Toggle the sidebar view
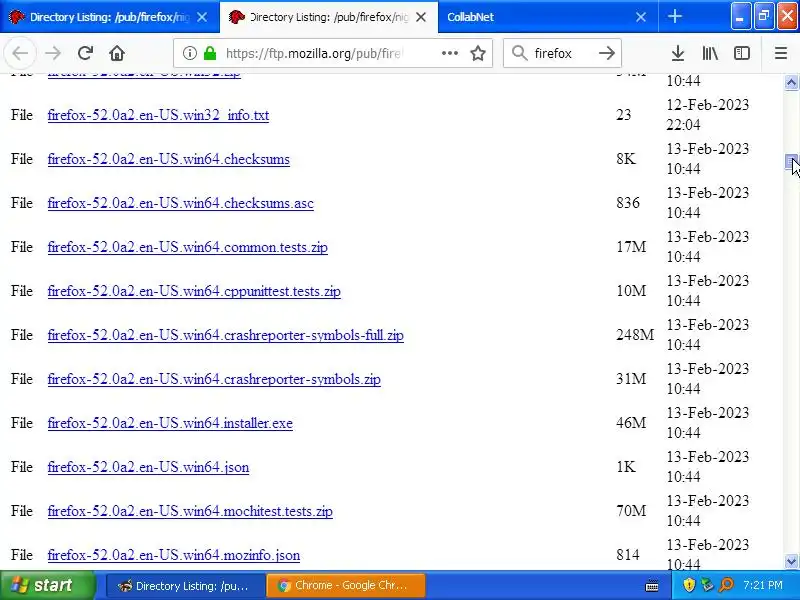This screenshot has height=600, width=800. tap(741, 53)
